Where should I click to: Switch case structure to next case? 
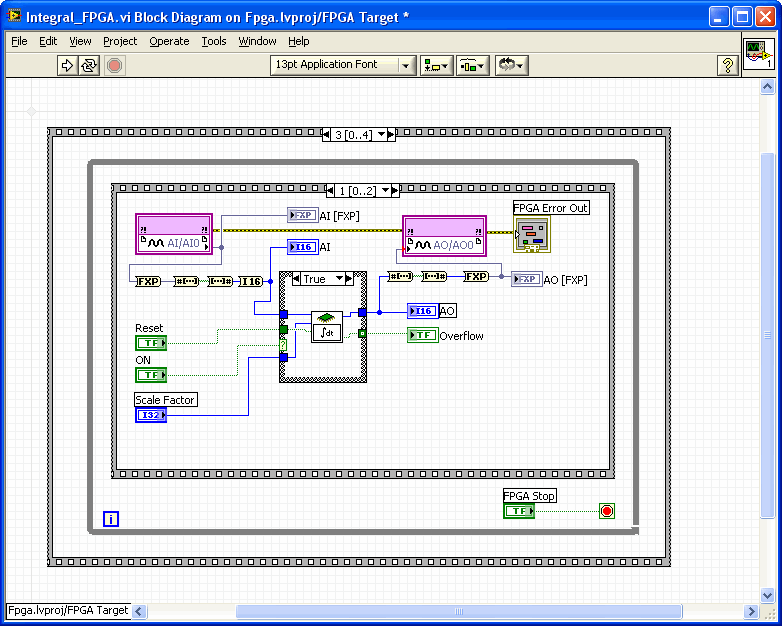pyautogui.click(x=349, y=279)
